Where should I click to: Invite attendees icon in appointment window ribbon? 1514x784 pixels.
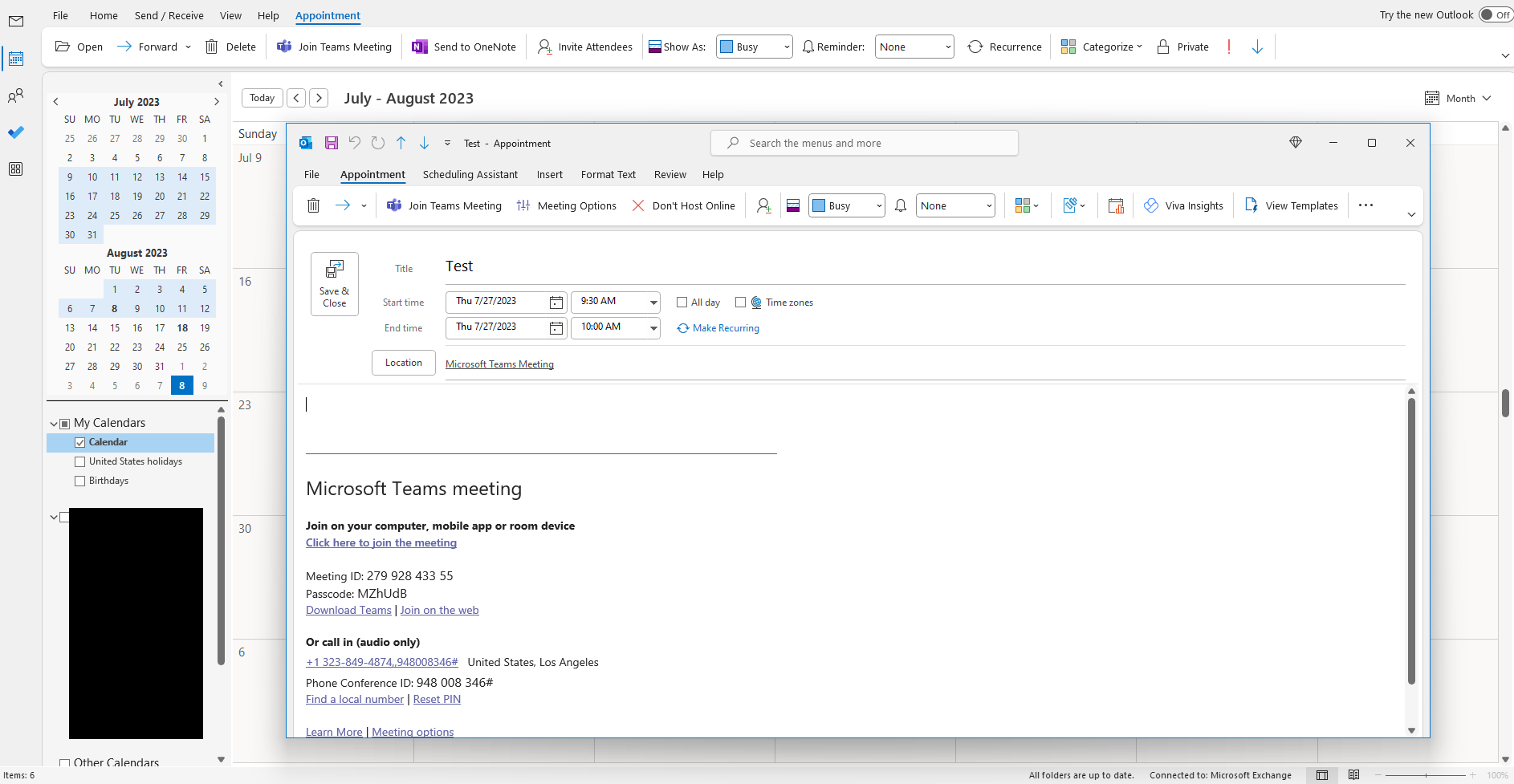pos(764,205)
